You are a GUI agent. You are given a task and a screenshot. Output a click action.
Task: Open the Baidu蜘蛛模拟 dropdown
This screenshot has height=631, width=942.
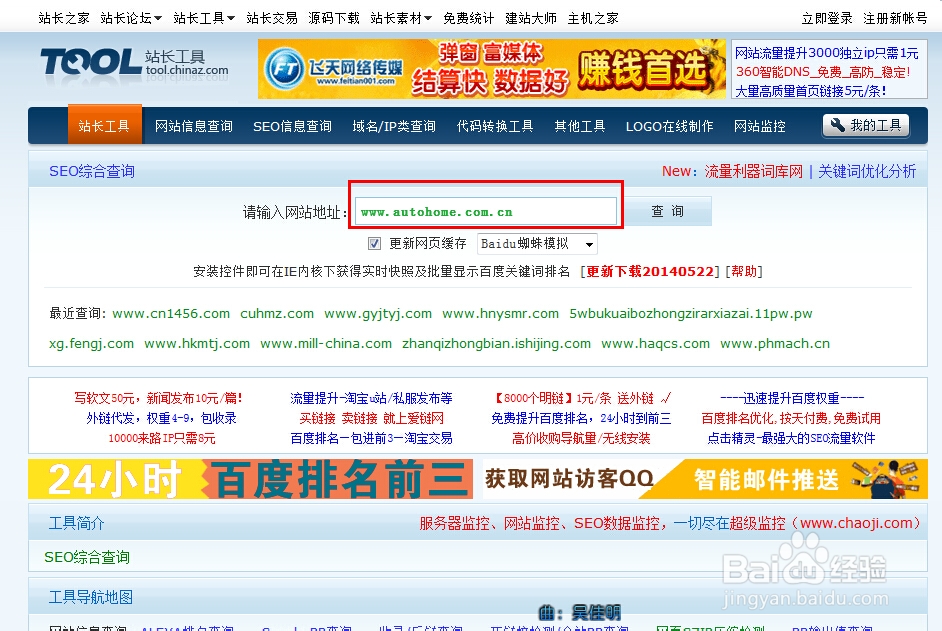click(x=537, y=243)
